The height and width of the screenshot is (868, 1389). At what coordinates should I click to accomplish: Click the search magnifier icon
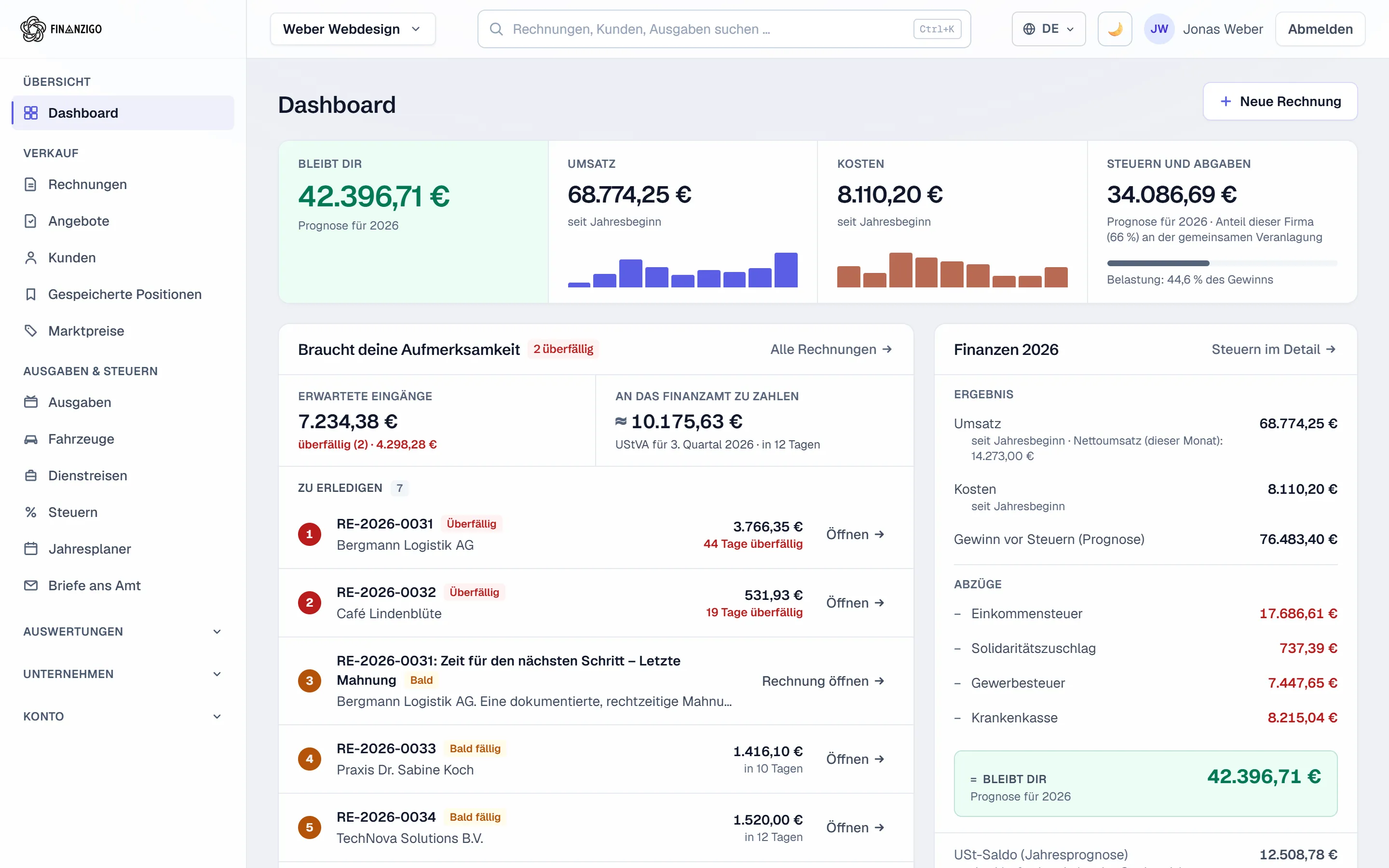(x=496, y=29)
